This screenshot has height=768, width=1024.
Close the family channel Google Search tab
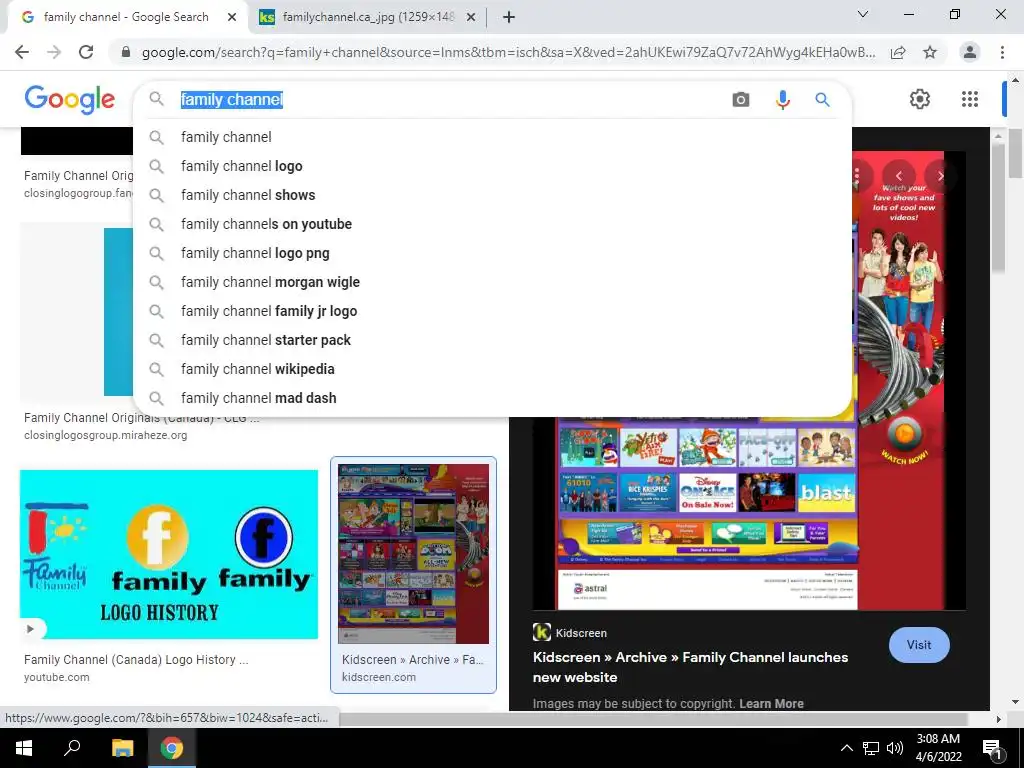click(x=232, y=18)
